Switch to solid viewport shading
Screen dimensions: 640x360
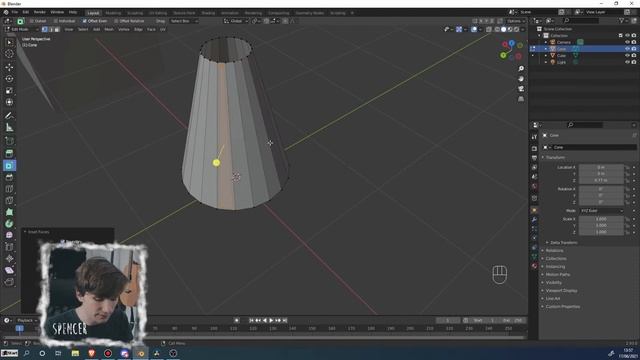504,29
